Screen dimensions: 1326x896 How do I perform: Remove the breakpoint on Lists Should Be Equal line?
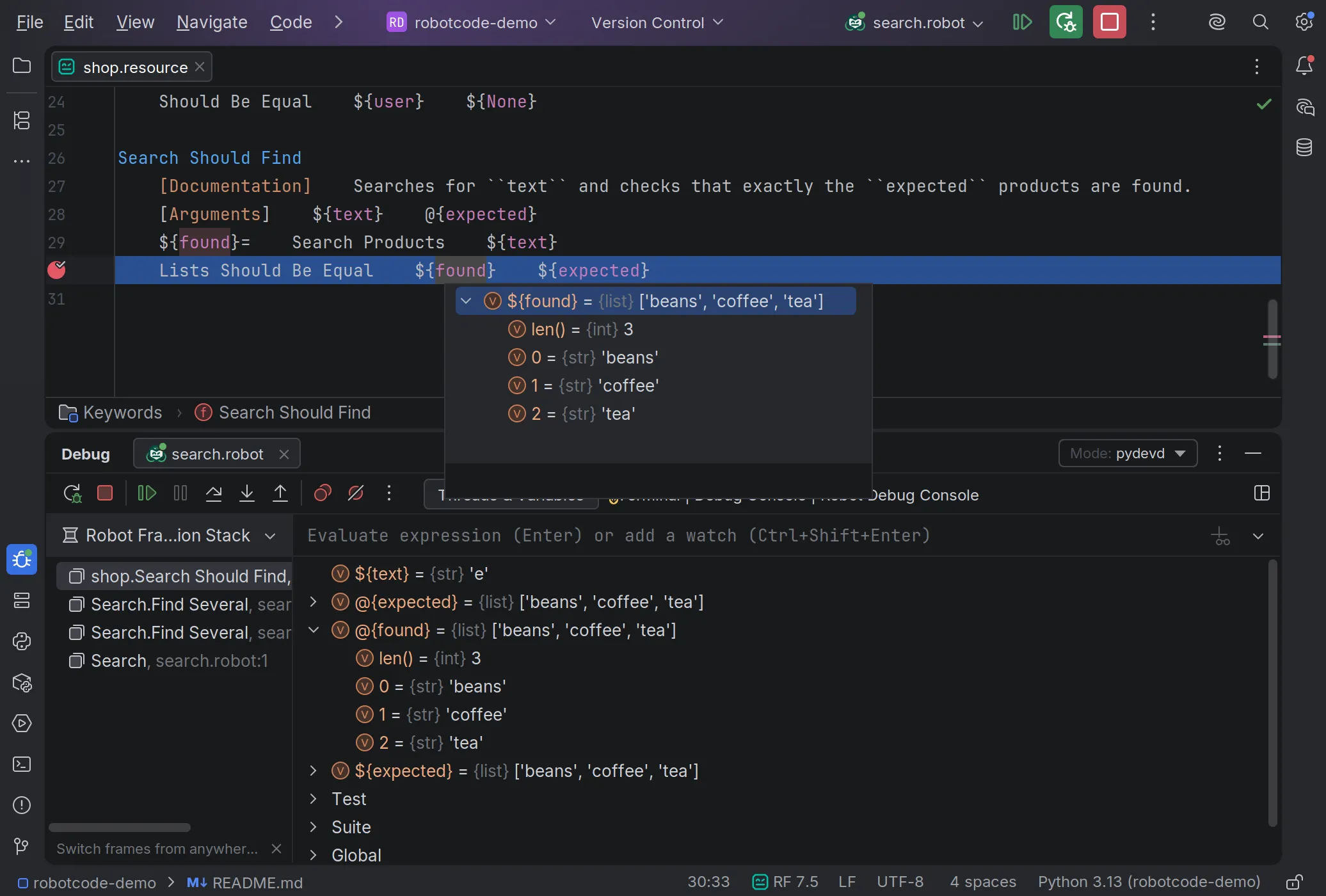point(57,270)
